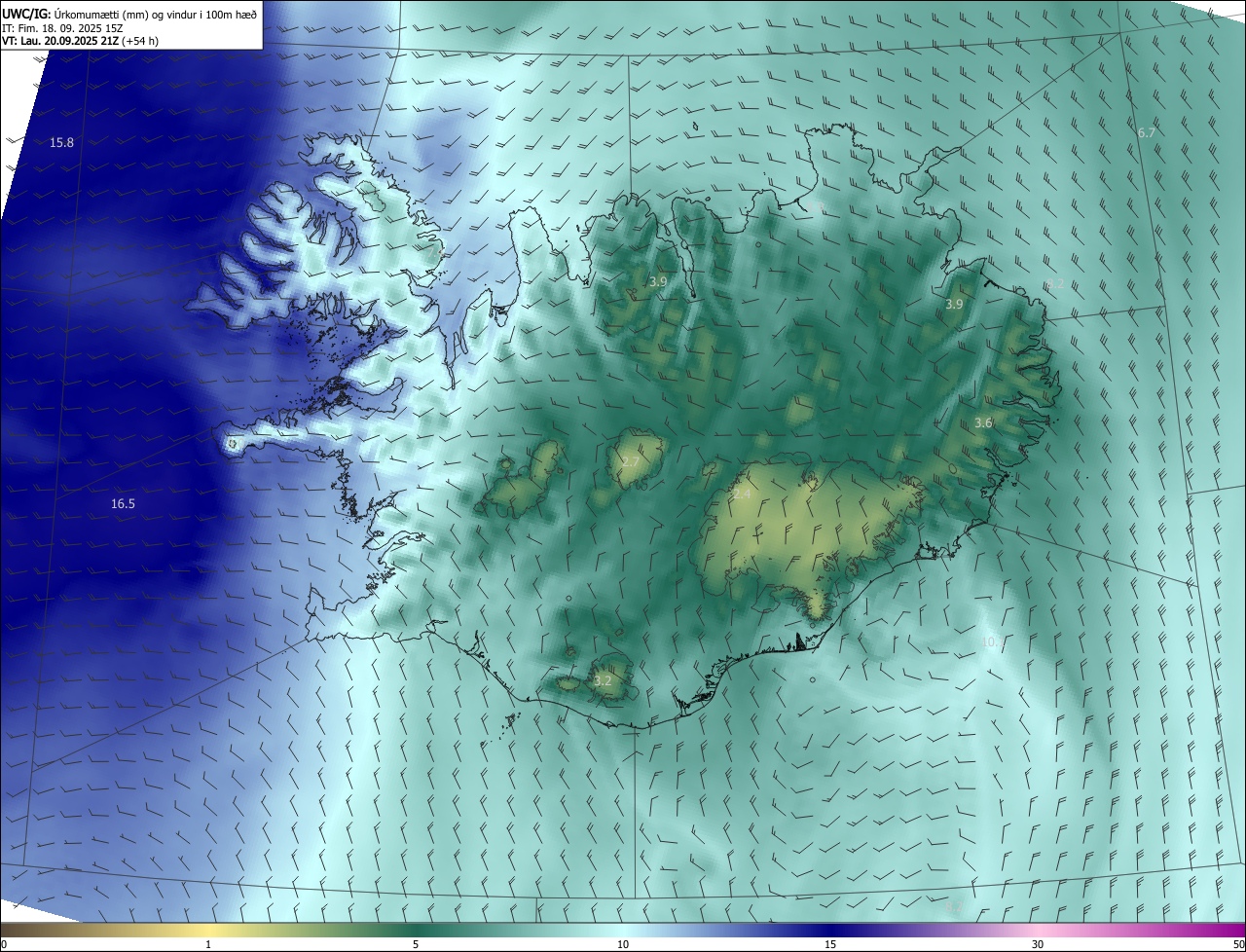Click the color scale tick label 1
1246x952 pixels.
pos(208,944)
